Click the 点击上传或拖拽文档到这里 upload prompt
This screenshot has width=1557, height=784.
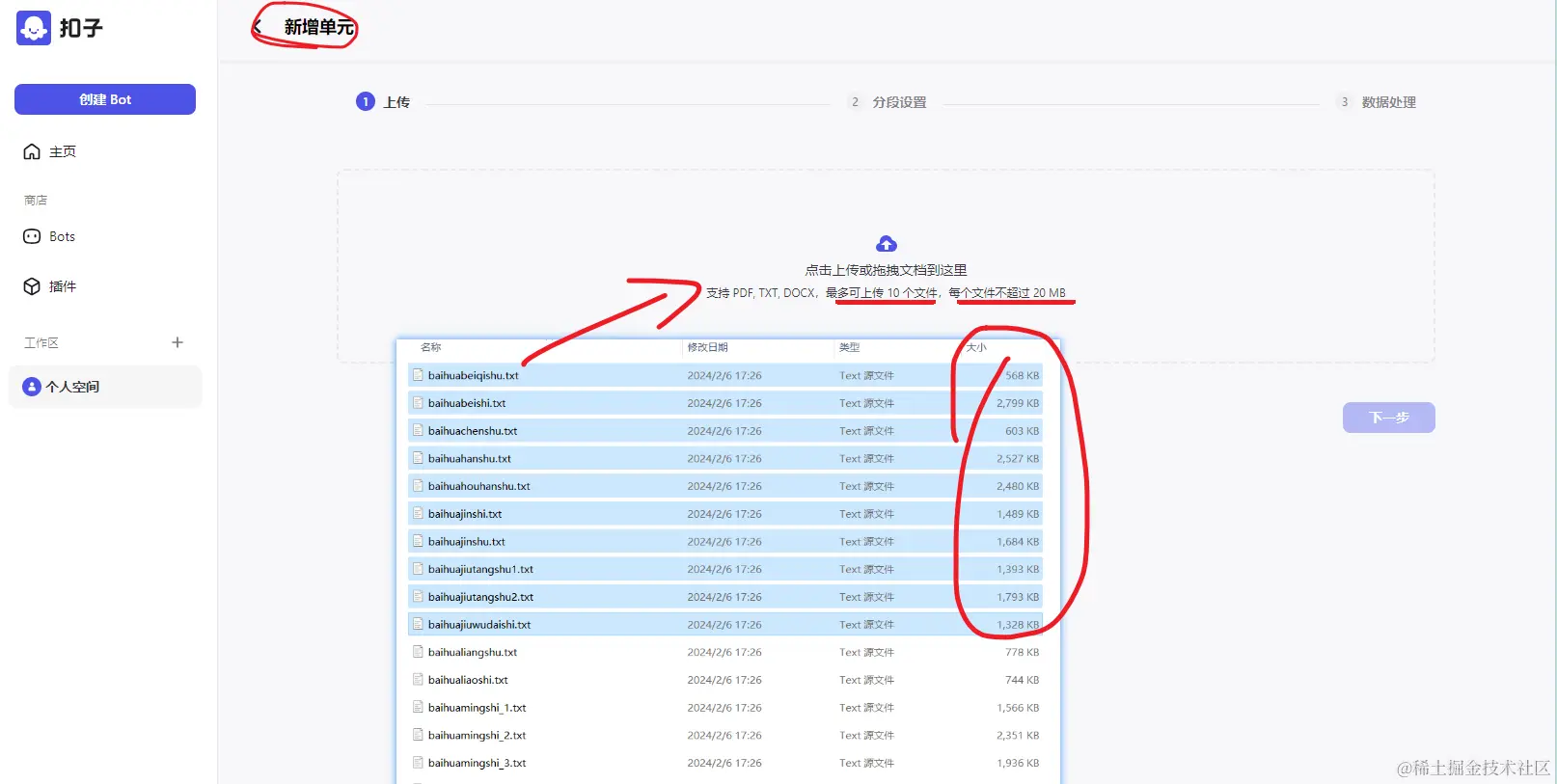887,270
